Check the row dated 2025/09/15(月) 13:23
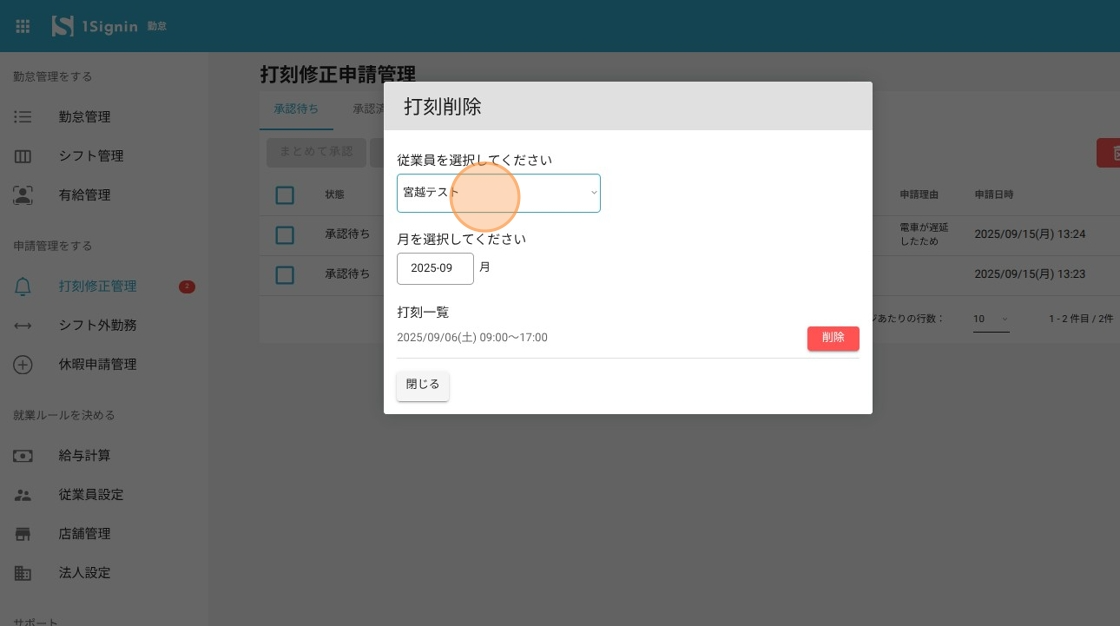The height and width of the screenshot is (626, 1120). pos(285,275)
